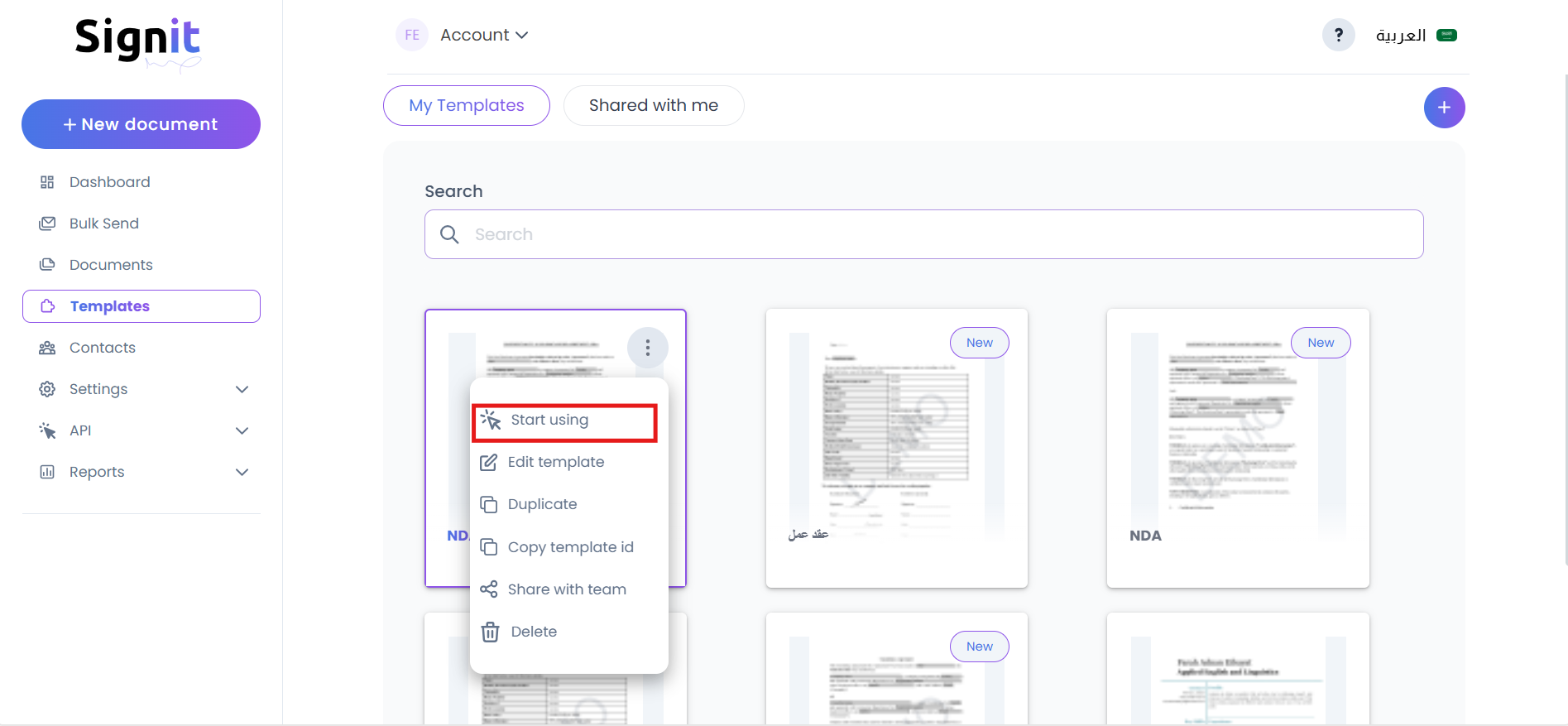This screenshot has width=1568, height=726.
Task: Click the Start using cursor icon
Action: pos(491,420)
